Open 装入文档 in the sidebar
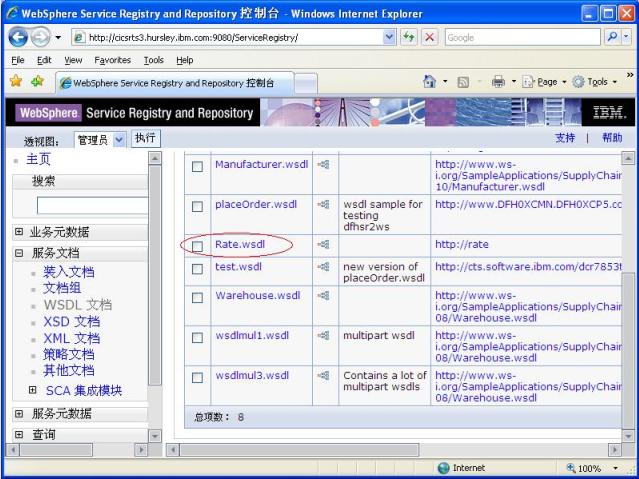This screenshot has height=479, width=639. 68,272
